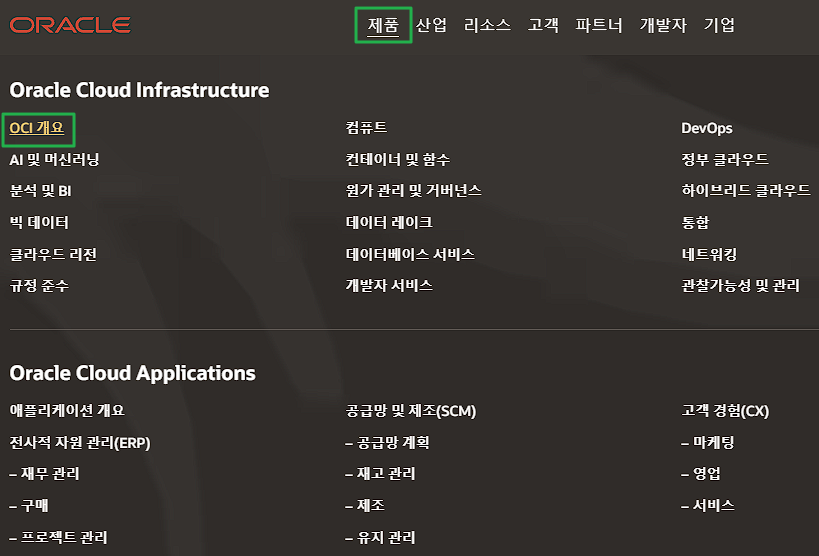Screen dimensions: 819x556
Task: Open 데이터베이스 서비스 link
Action: click(410, 254)
